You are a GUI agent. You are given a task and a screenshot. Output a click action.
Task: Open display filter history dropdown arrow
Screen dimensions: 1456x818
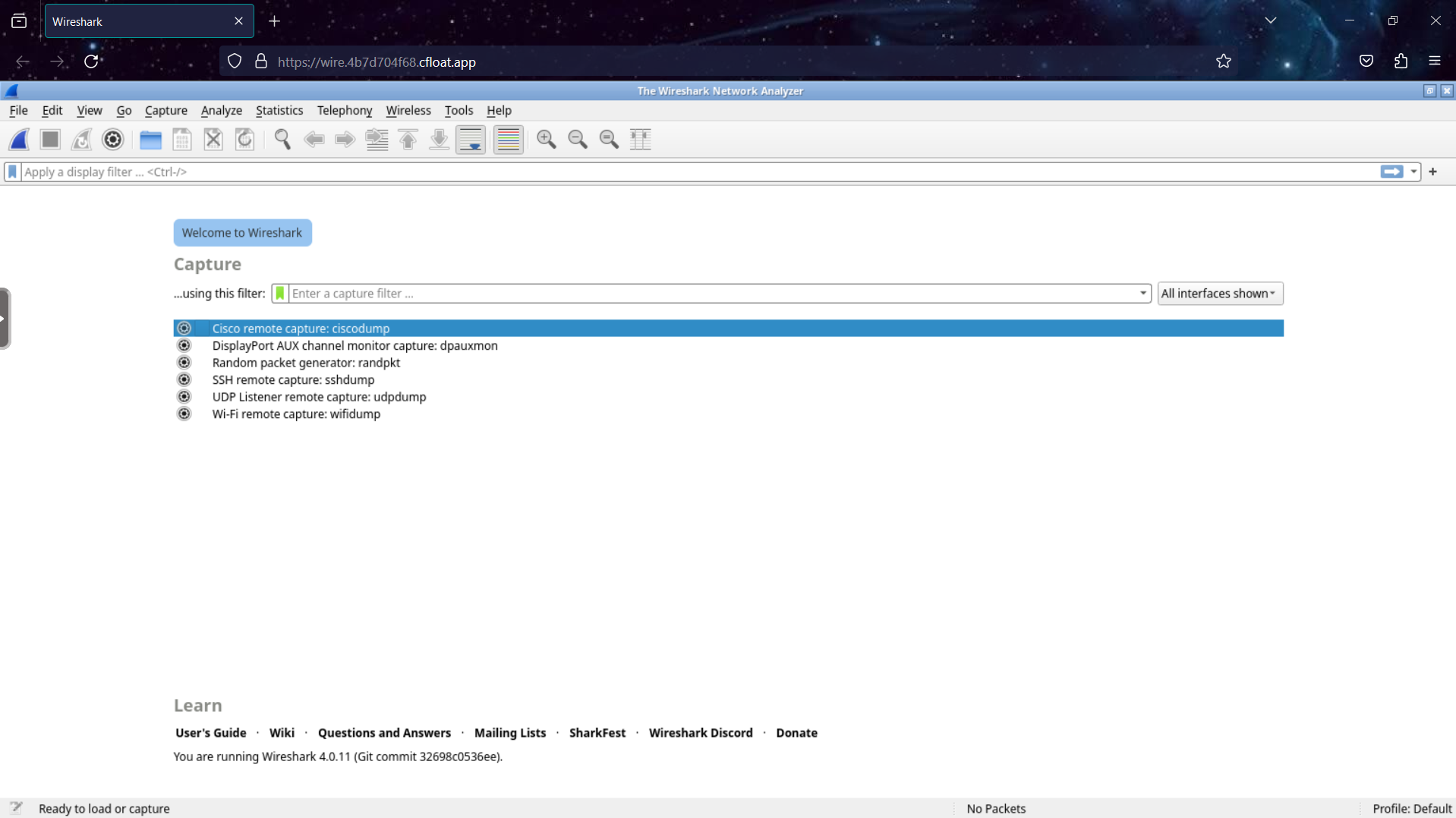click(1413, 172)
